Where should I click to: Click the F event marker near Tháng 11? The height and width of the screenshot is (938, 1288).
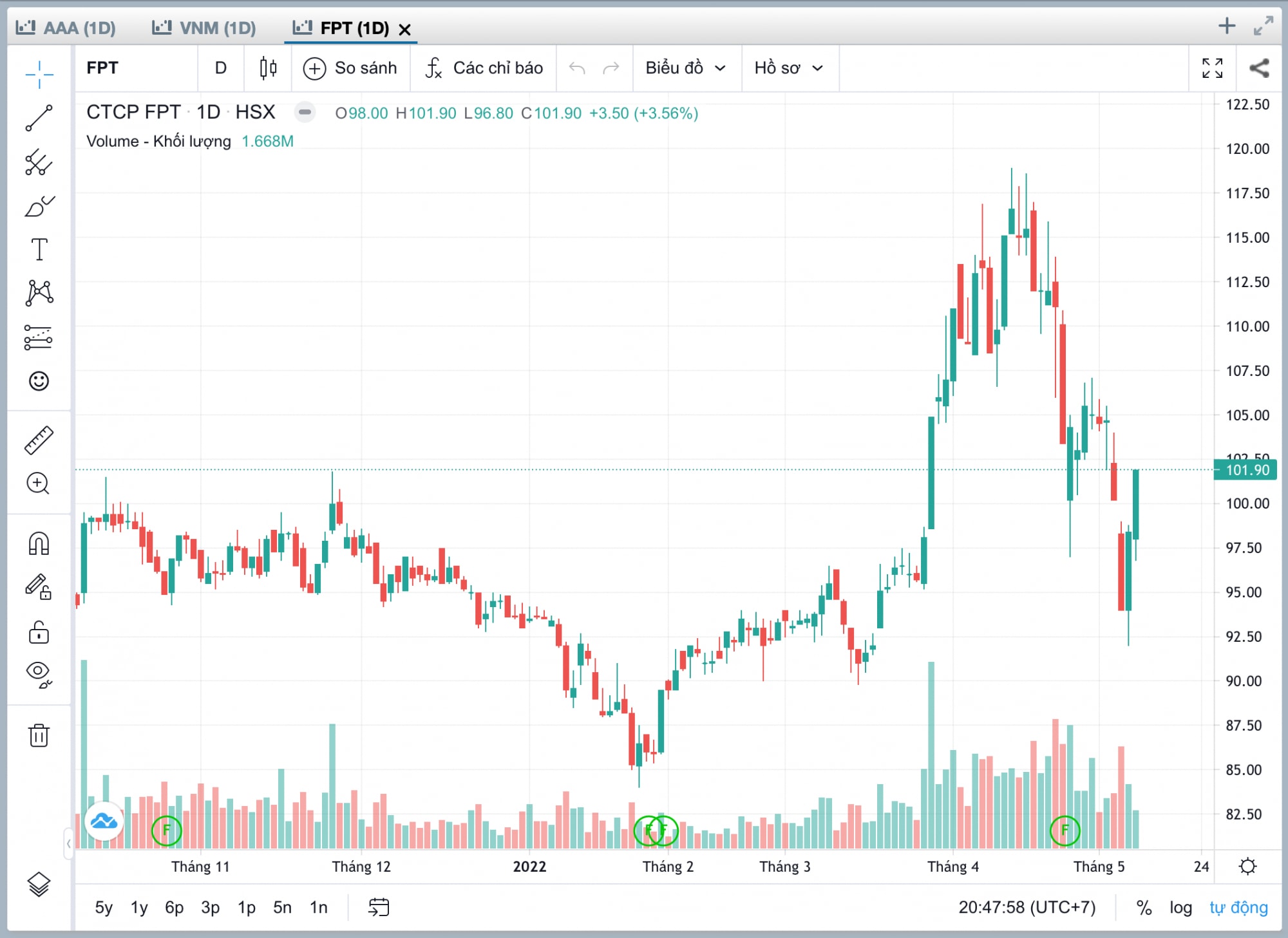(166, 830)
